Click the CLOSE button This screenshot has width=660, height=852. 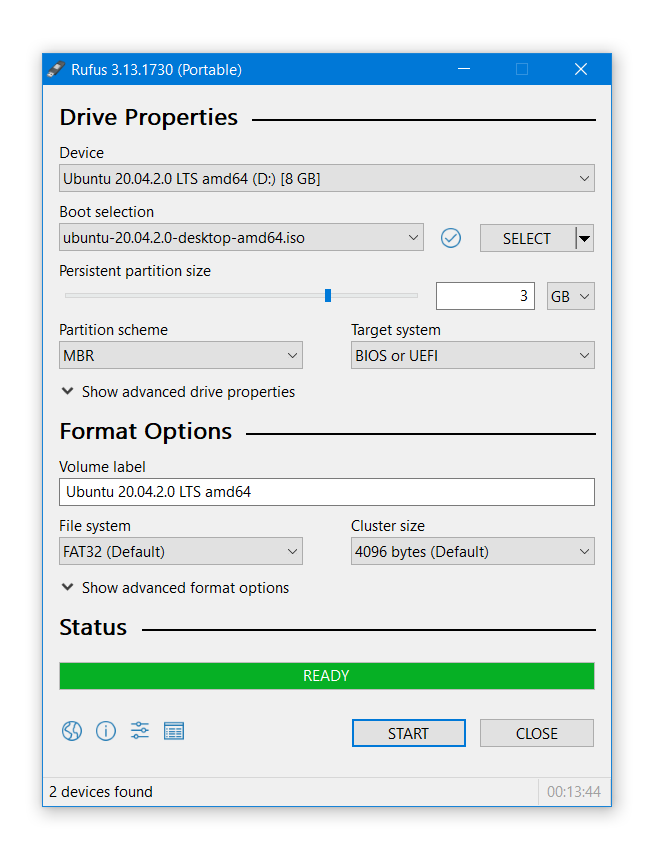tap(537, 733)
